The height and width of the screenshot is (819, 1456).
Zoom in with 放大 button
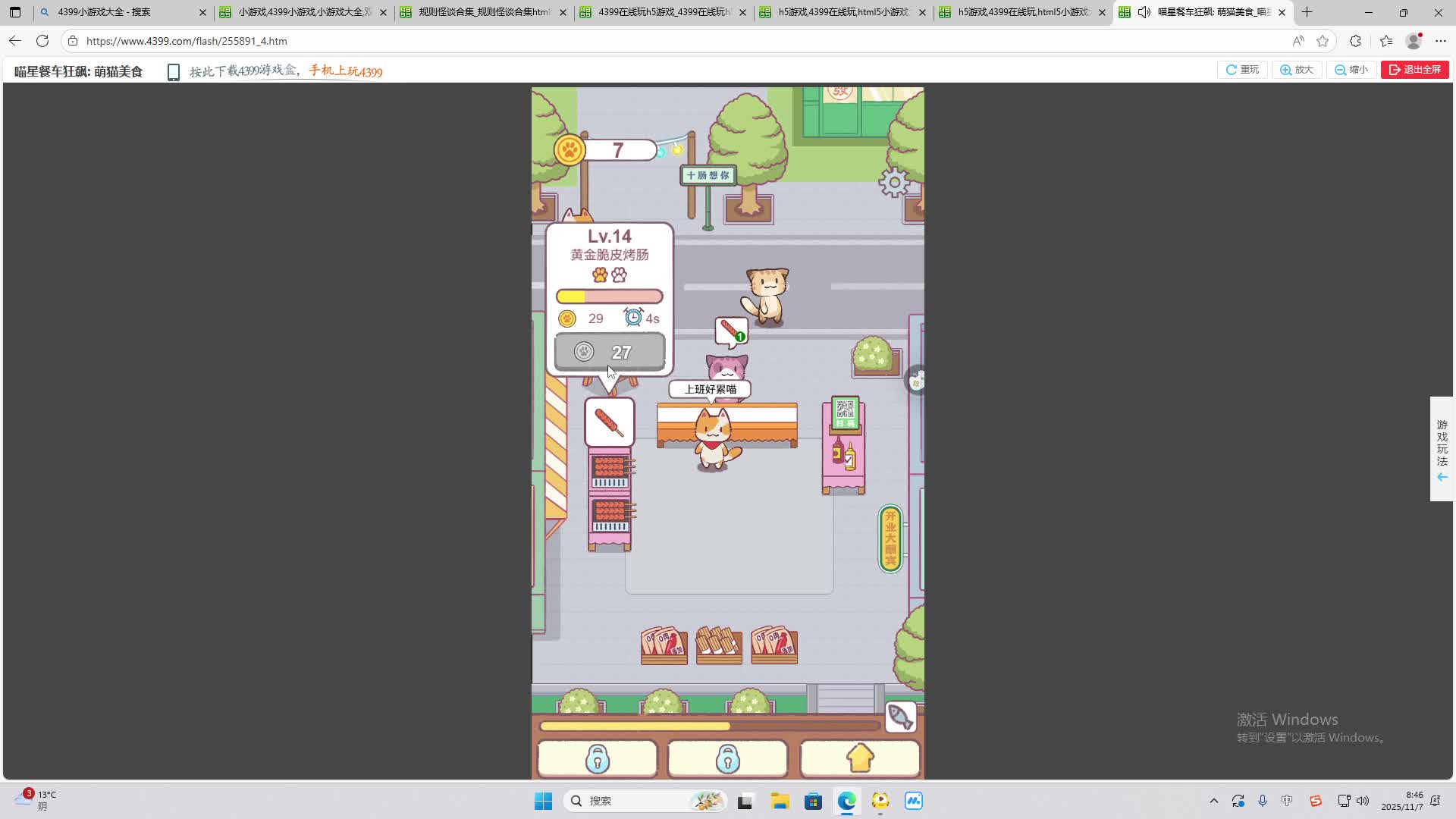[x=1297, y=70]
